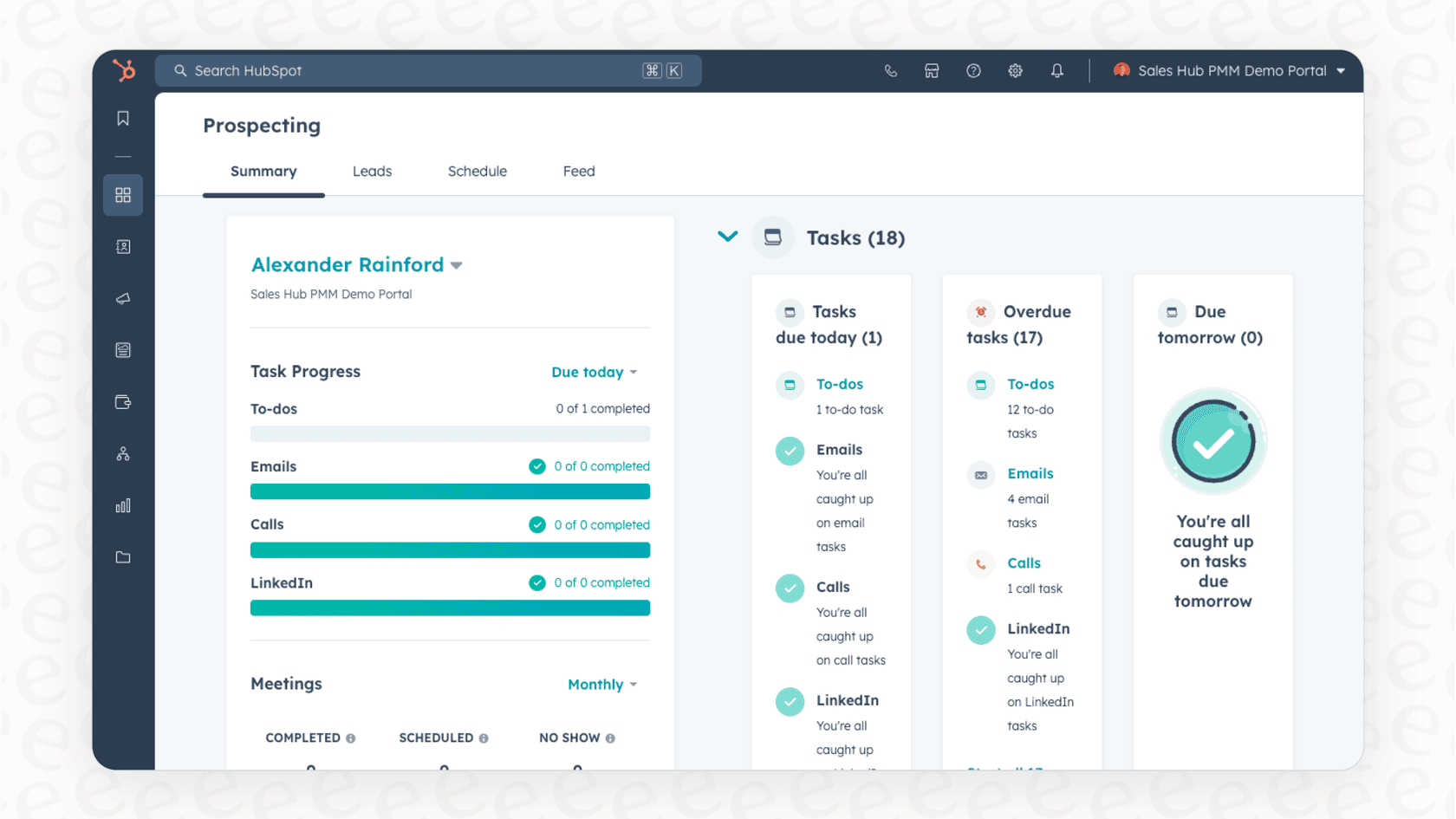Open the Marketplace icon

click(x=932, y=70)
